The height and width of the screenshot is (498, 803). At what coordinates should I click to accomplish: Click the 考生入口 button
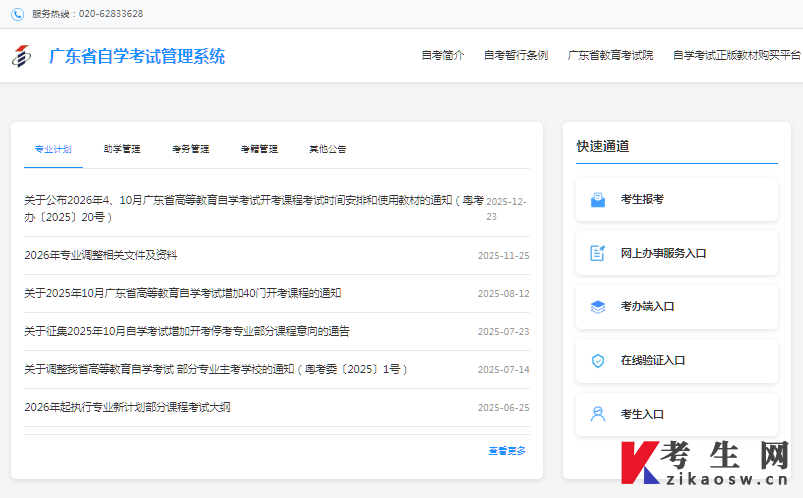677,414
